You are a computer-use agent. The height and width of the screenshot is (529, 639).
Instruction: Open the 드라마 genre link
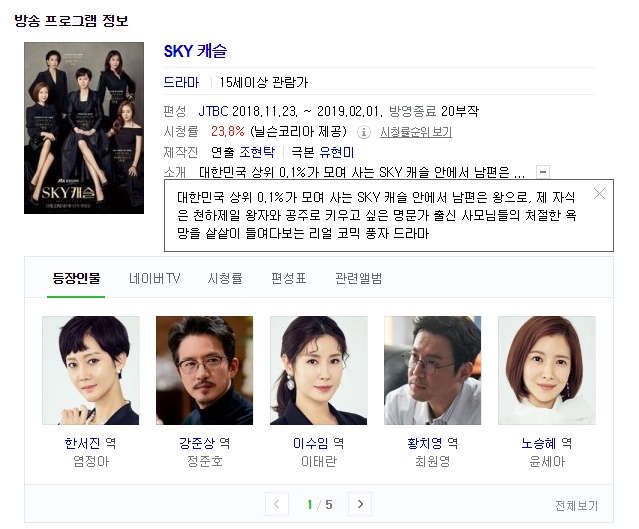[181, 82]
